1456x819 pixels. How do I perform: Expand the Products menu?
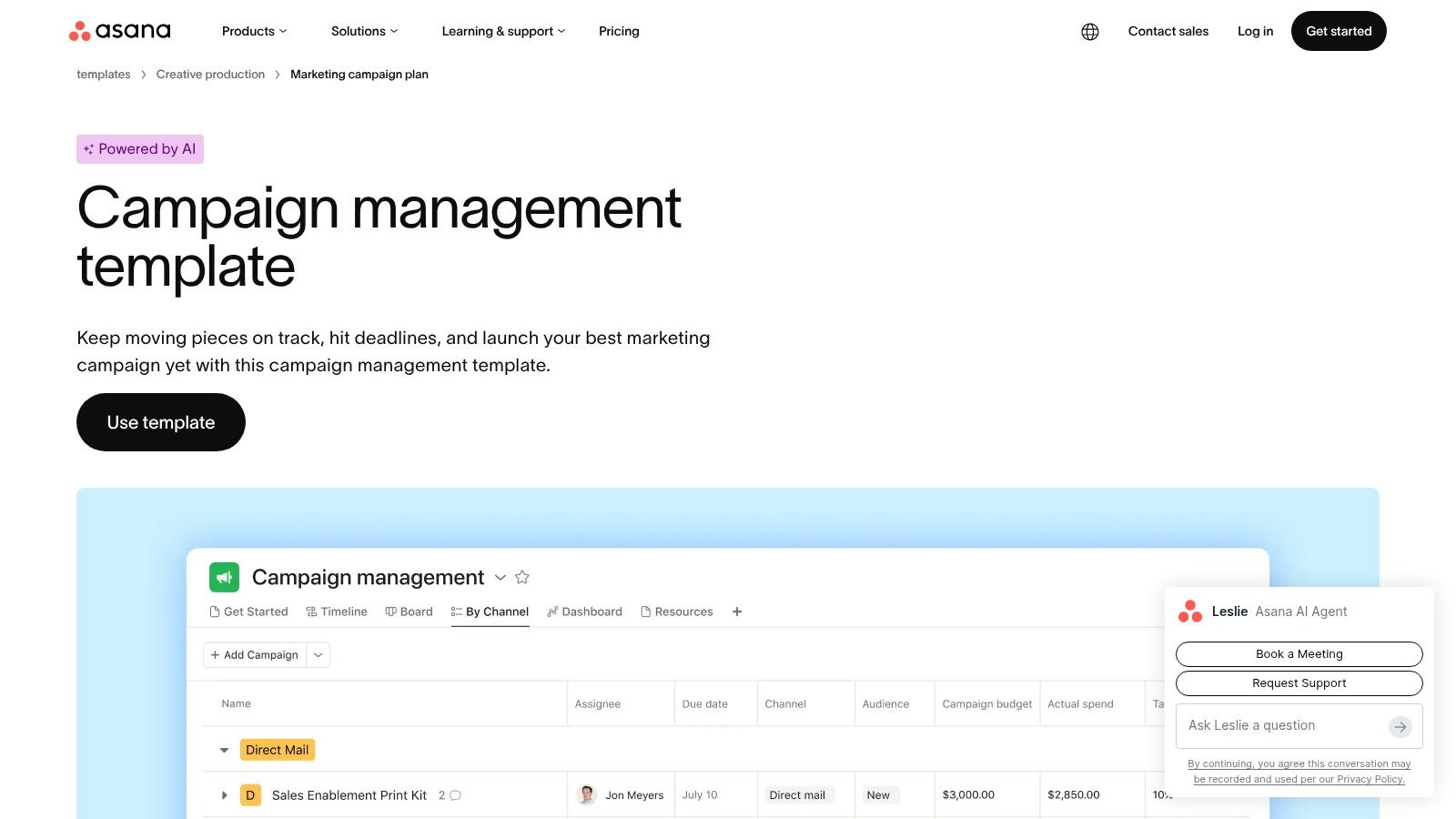pyautogui.click(x=255, y=31)
